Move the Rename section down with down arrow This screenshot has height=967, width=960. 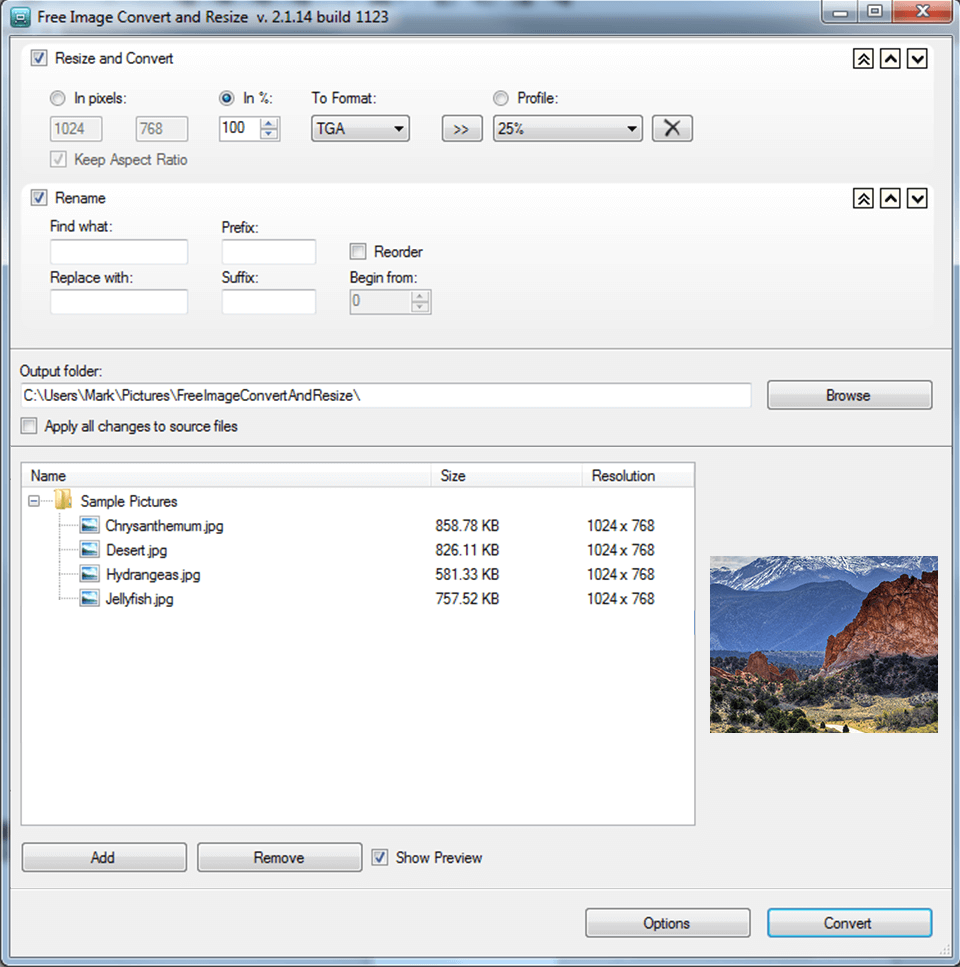[x=917, y=198]
